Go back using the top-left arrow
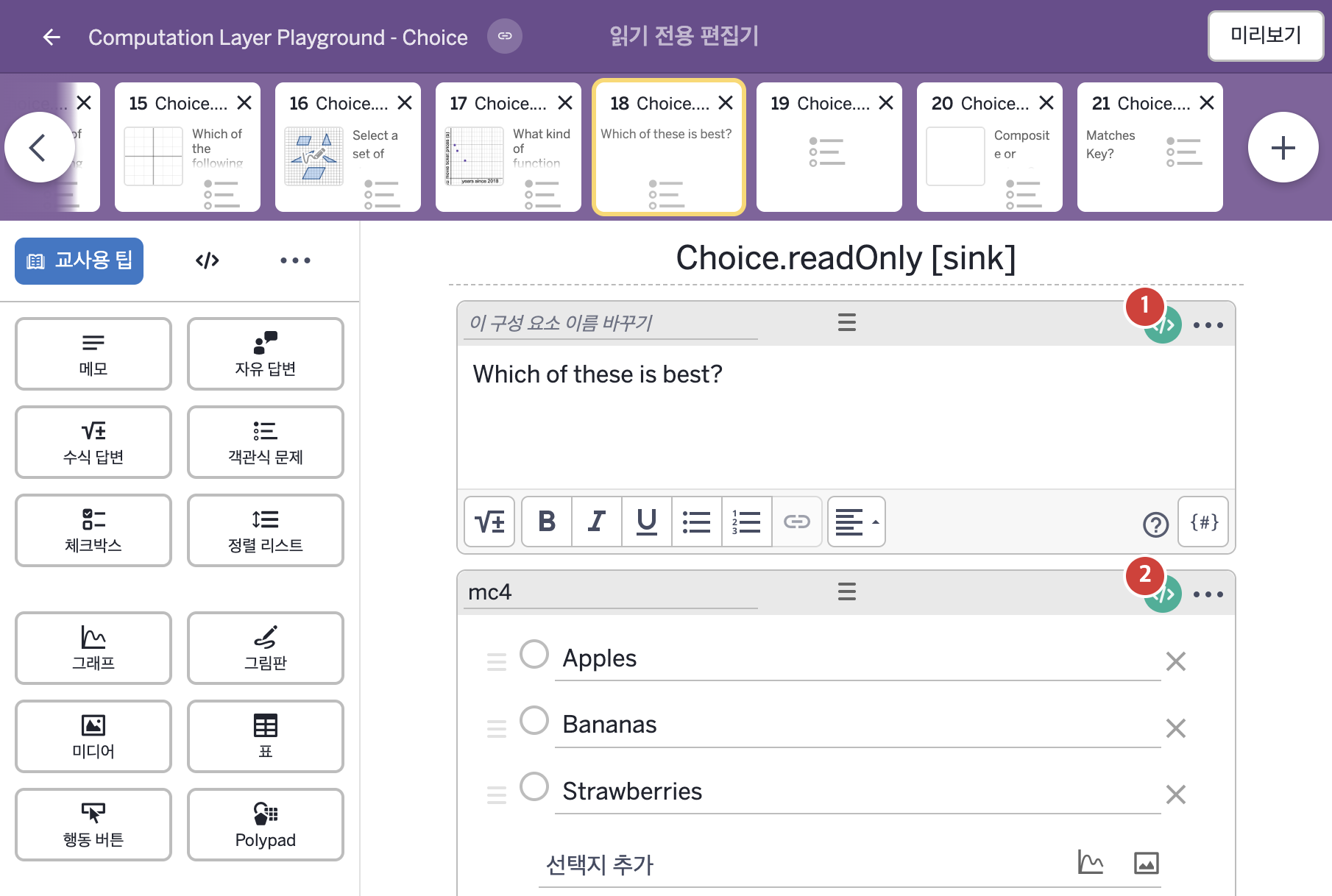 51,37
